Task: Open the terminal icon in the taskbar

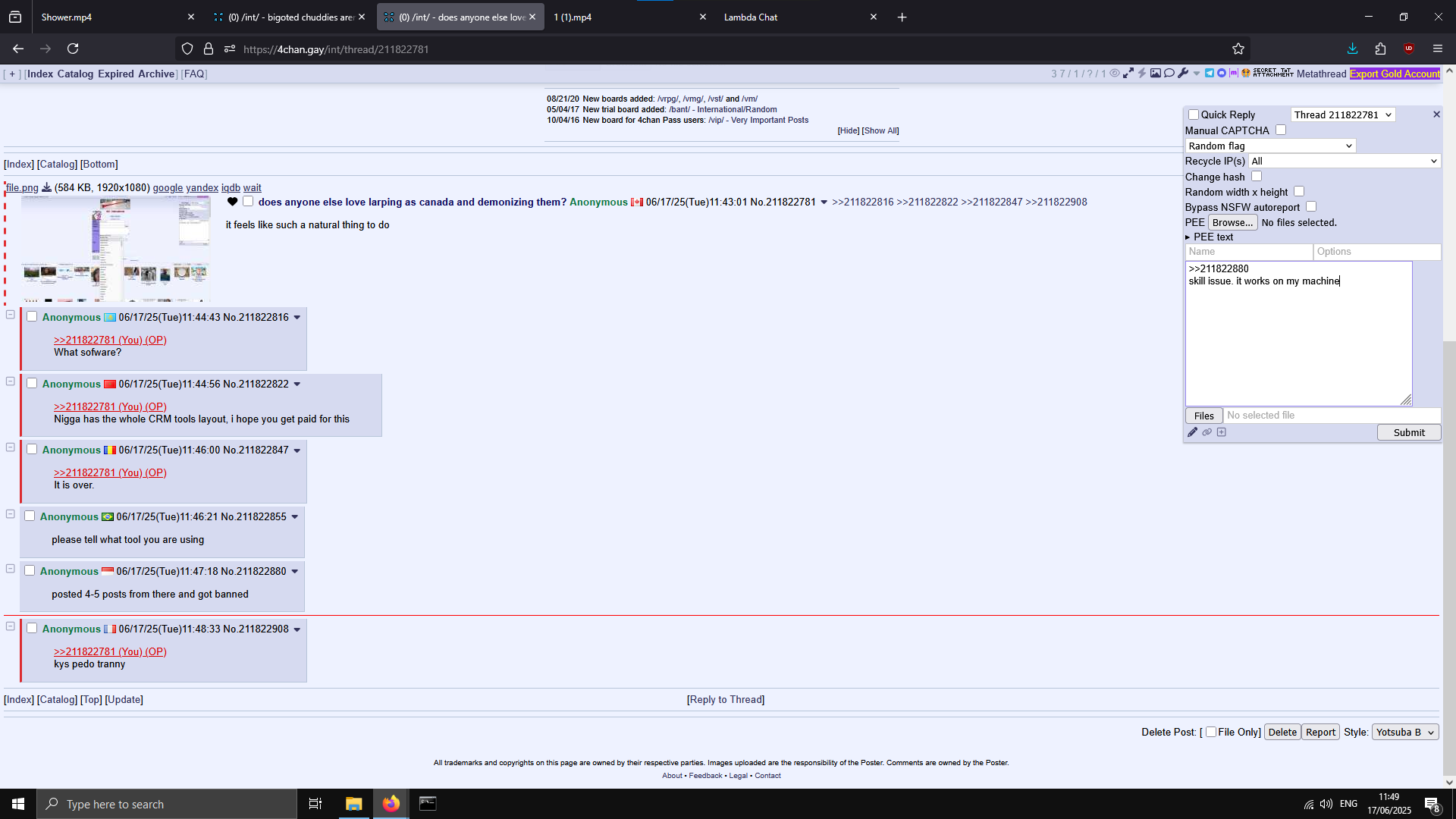Action: [x=428, y=804]
